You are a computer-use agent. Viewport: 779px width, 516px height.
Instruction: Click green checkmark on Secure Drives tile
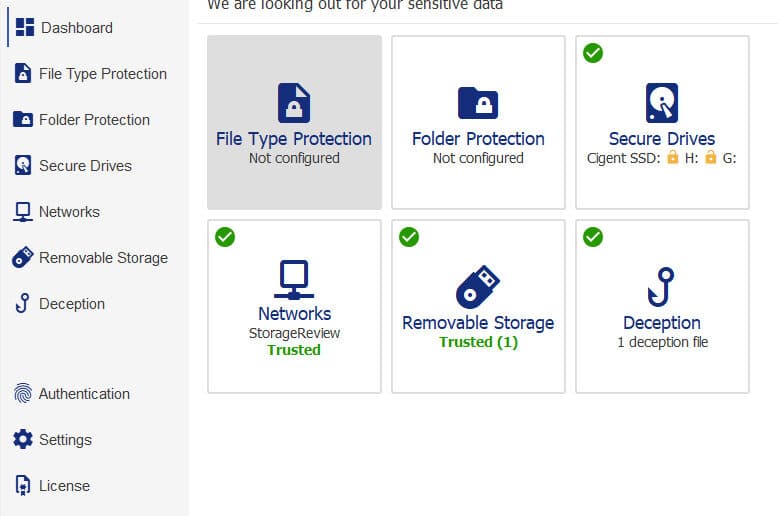tap(593, 53)
